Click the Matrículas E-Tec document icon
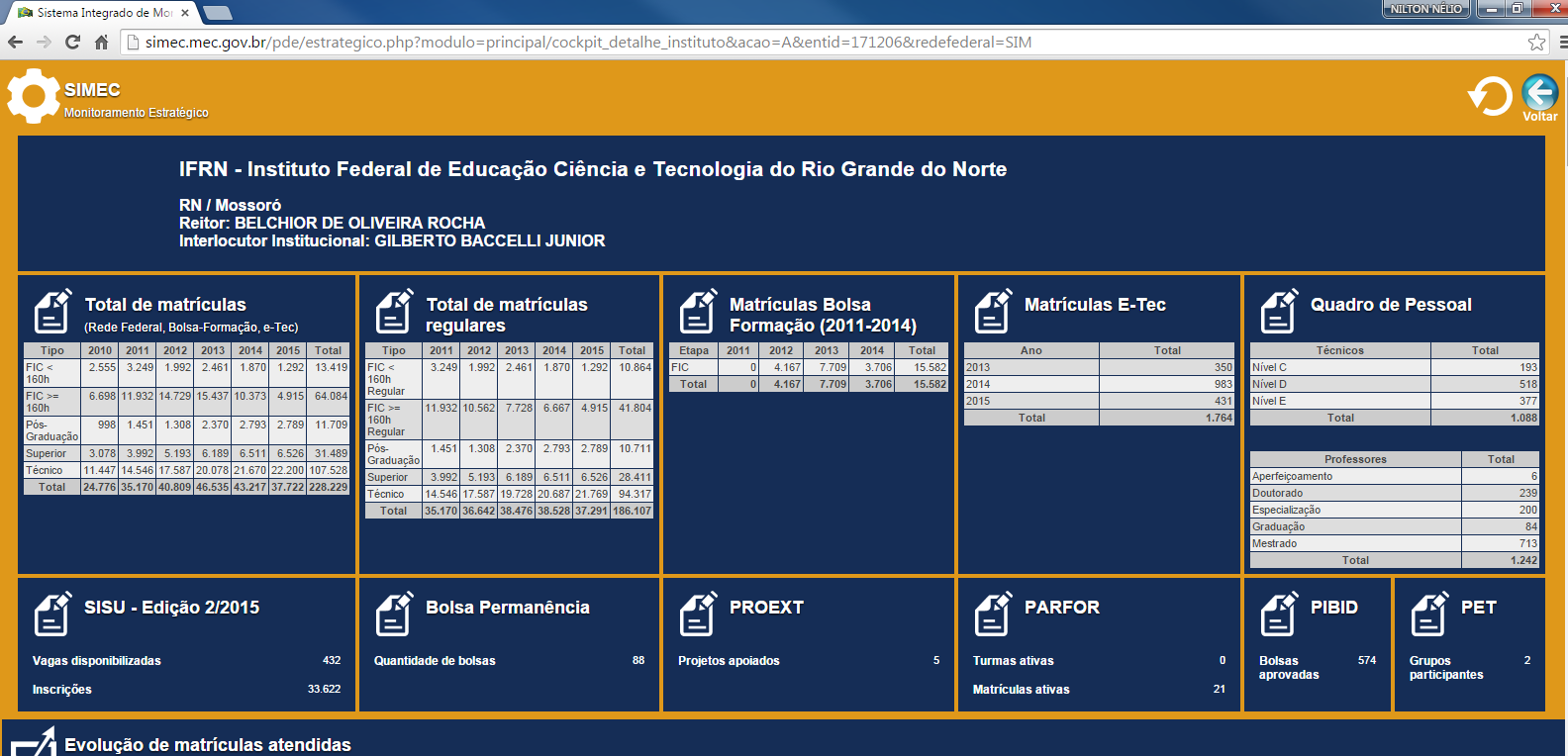This screenshot has width=1568, height=756. click(x=993, y=311)
